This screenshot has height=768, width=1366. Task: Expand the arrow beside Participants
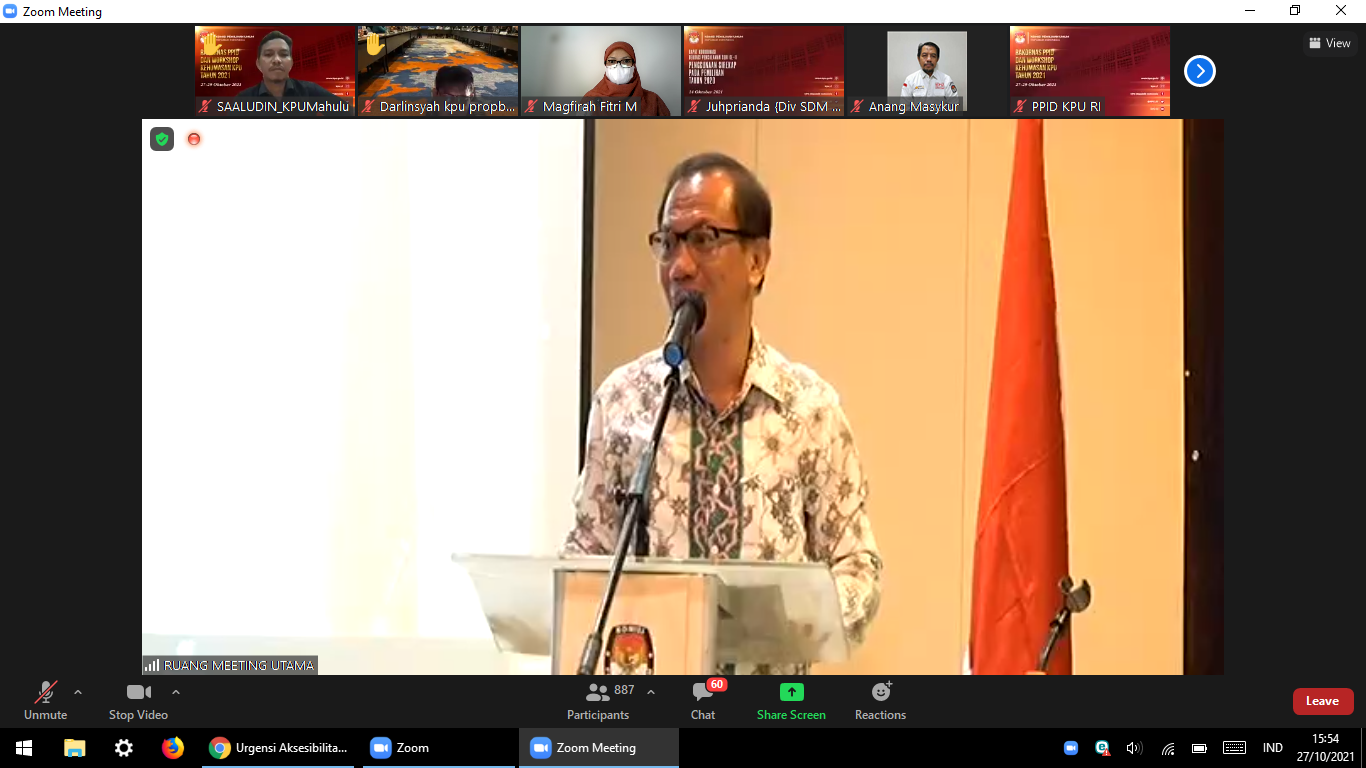(x=651, y=692)
